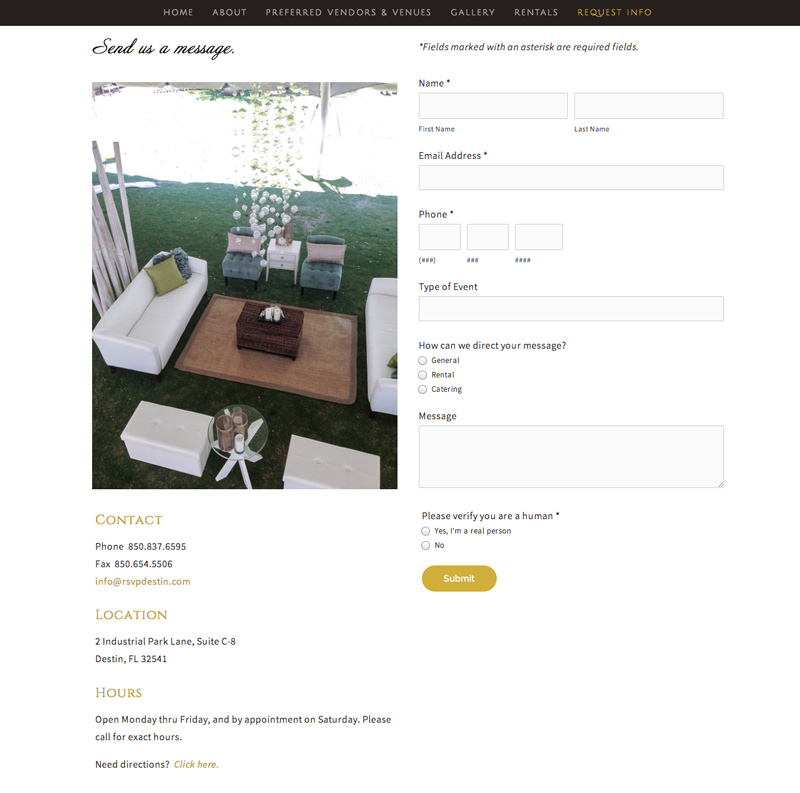Click into the Email Address field
Viewport: 800px width, 793px height.
tap(571, 178)
